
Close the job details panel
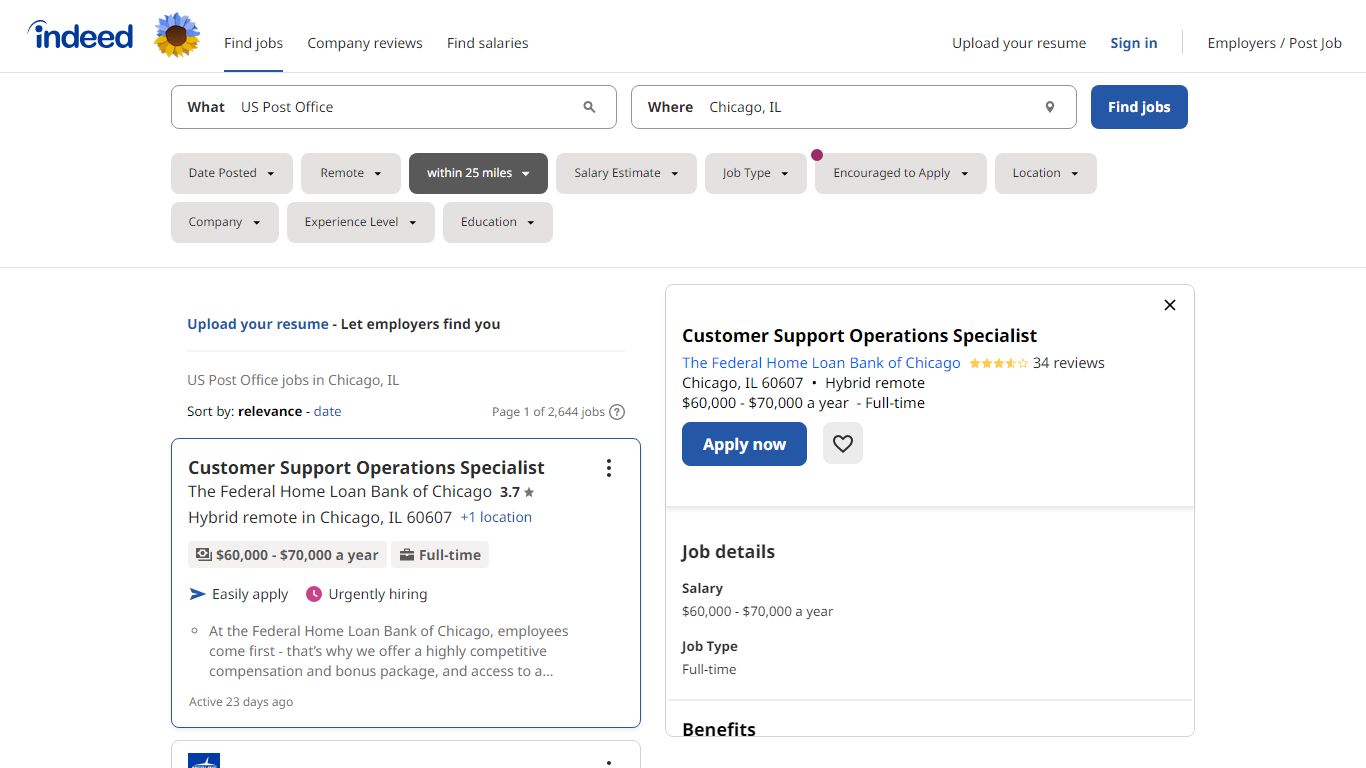click(1170, 305)
